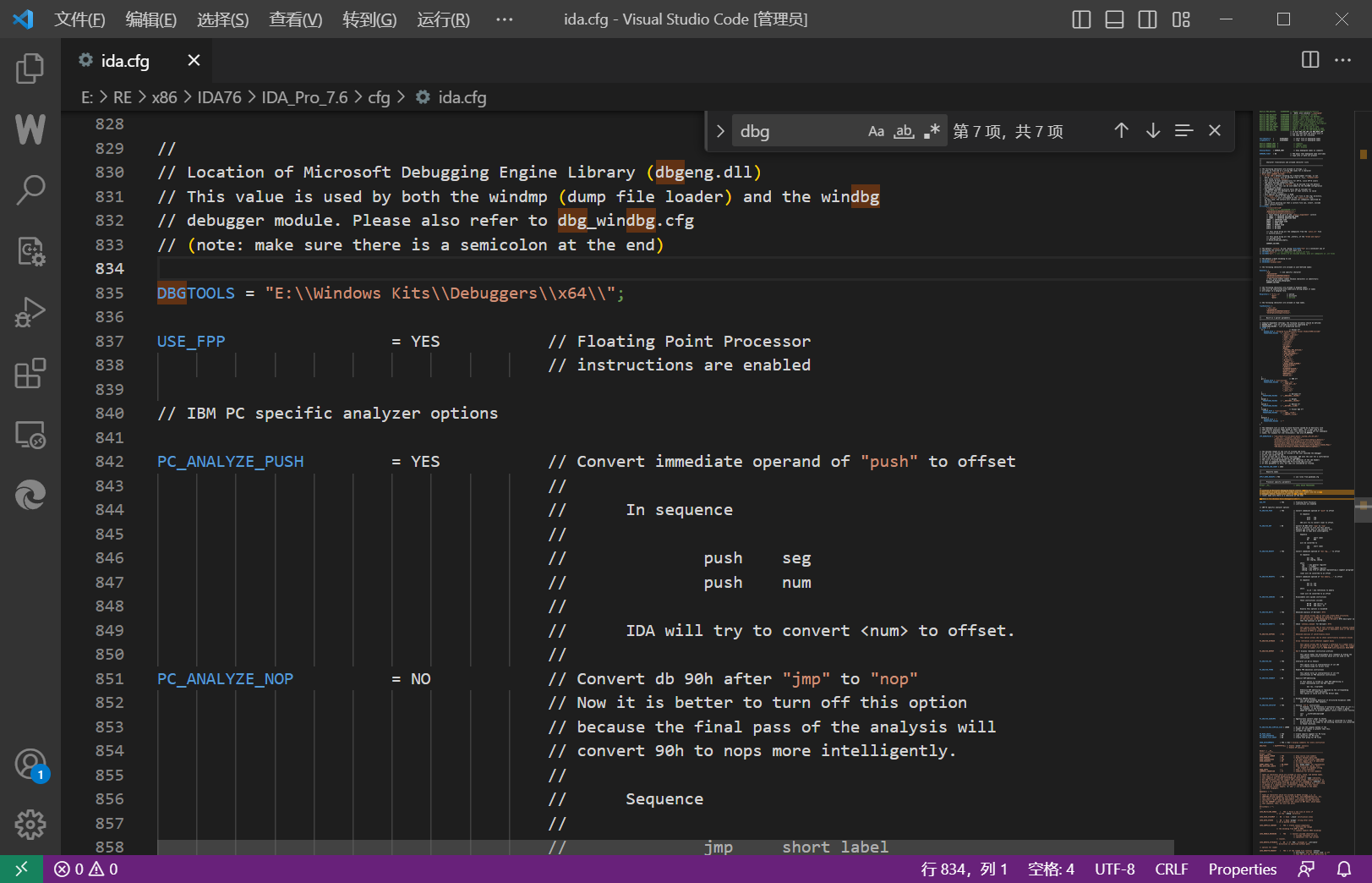Open the Extensions view
This screenshot has height=883, width=1372.
[30, 373]
